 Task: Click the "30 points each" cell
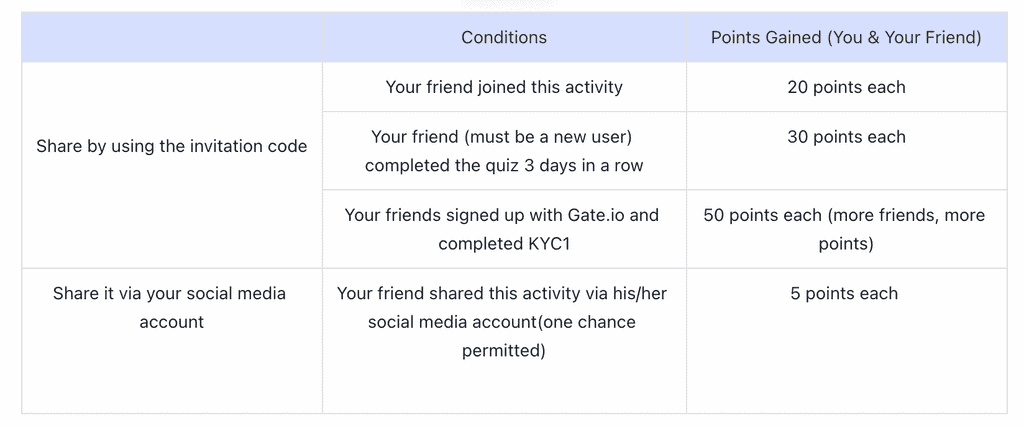846,137
